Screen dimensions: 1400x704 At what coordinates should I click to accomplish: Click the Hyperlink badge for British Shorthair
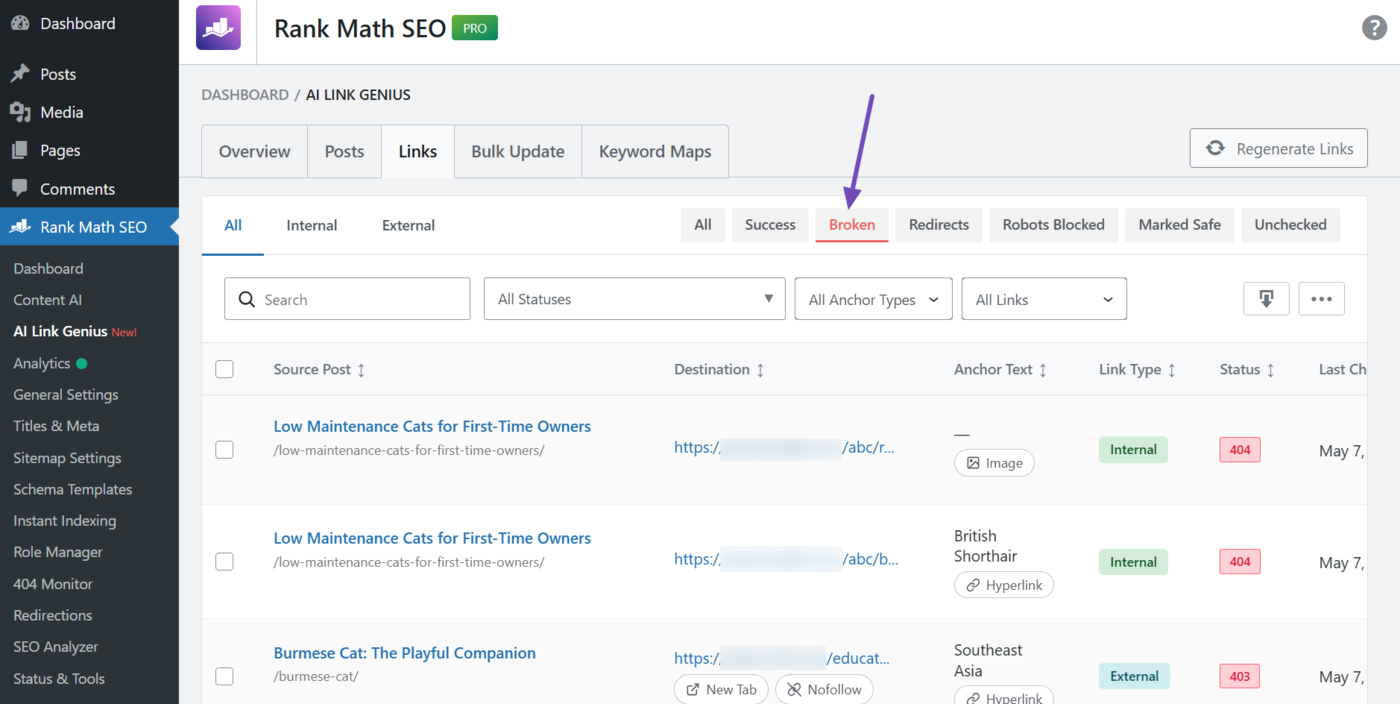point(1004,585)
